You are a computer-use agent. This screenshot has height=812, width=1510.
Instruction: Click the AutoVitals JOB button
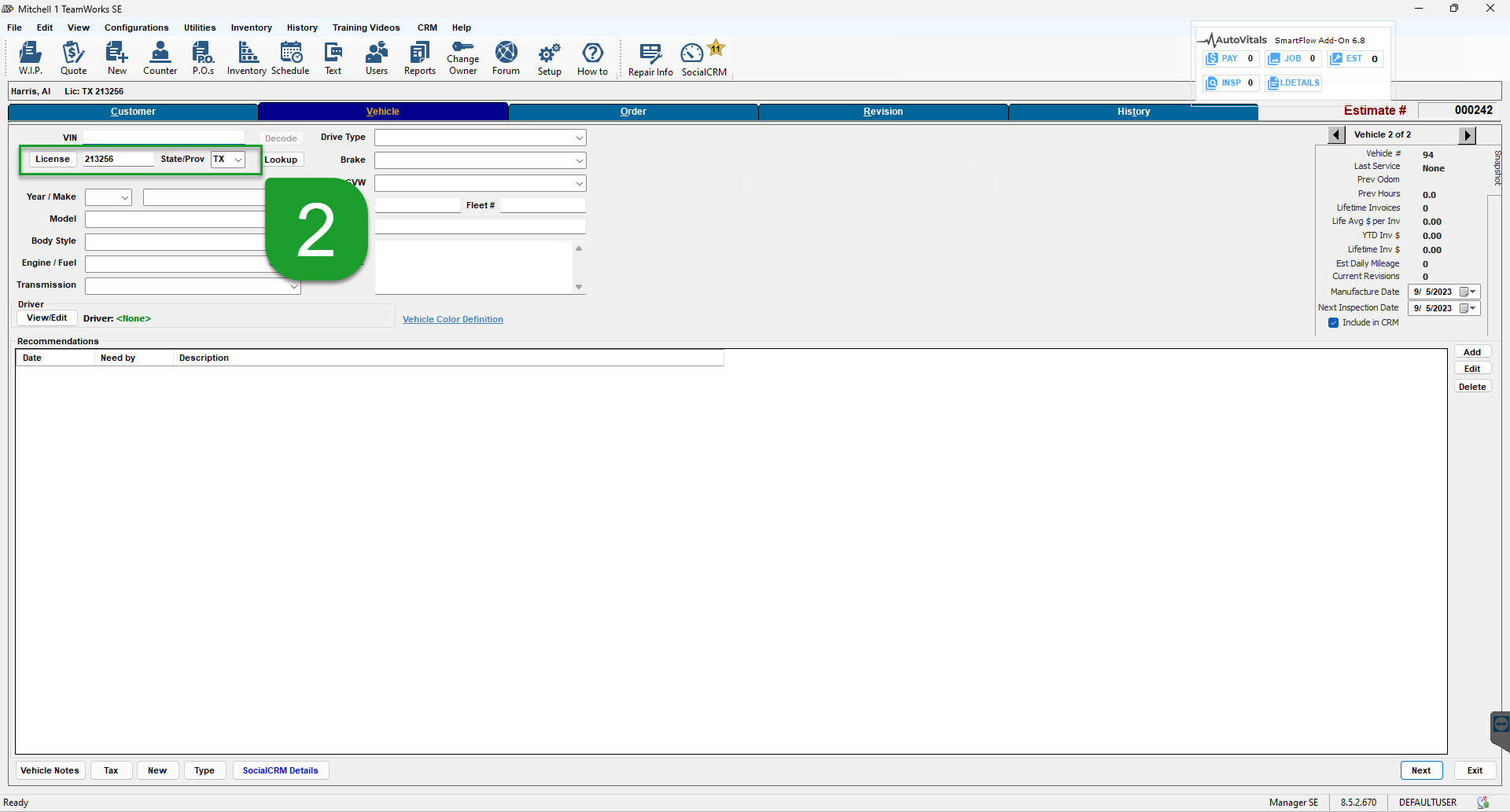pyautogui.click(x=1293, y=59)
